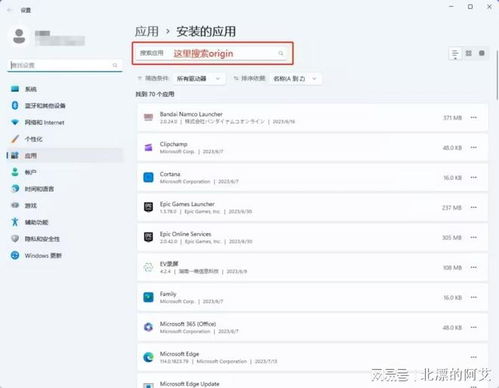Open more options for Microsoft Edge
Image resolution: width=499 pixels, height=388 pixels.
[474, 357]
